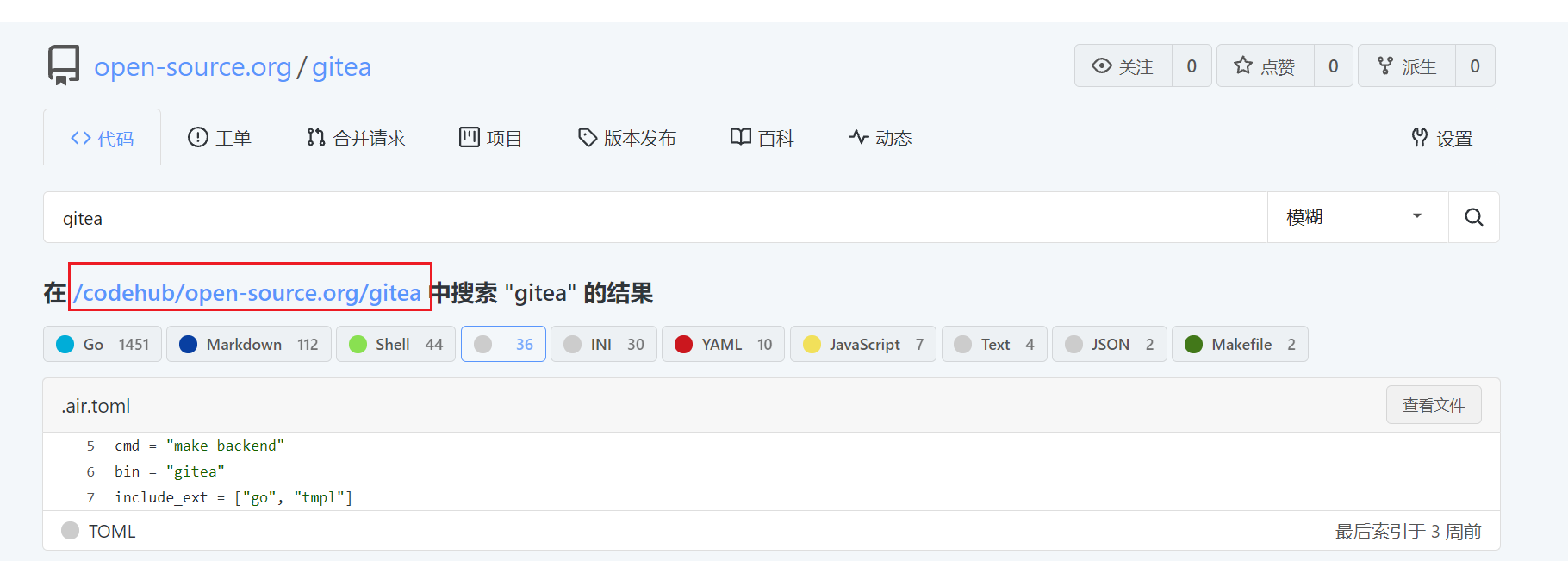Screen dimensions: 1568x561
Task: Click the search input containing gitea
Action: point(656,217)
